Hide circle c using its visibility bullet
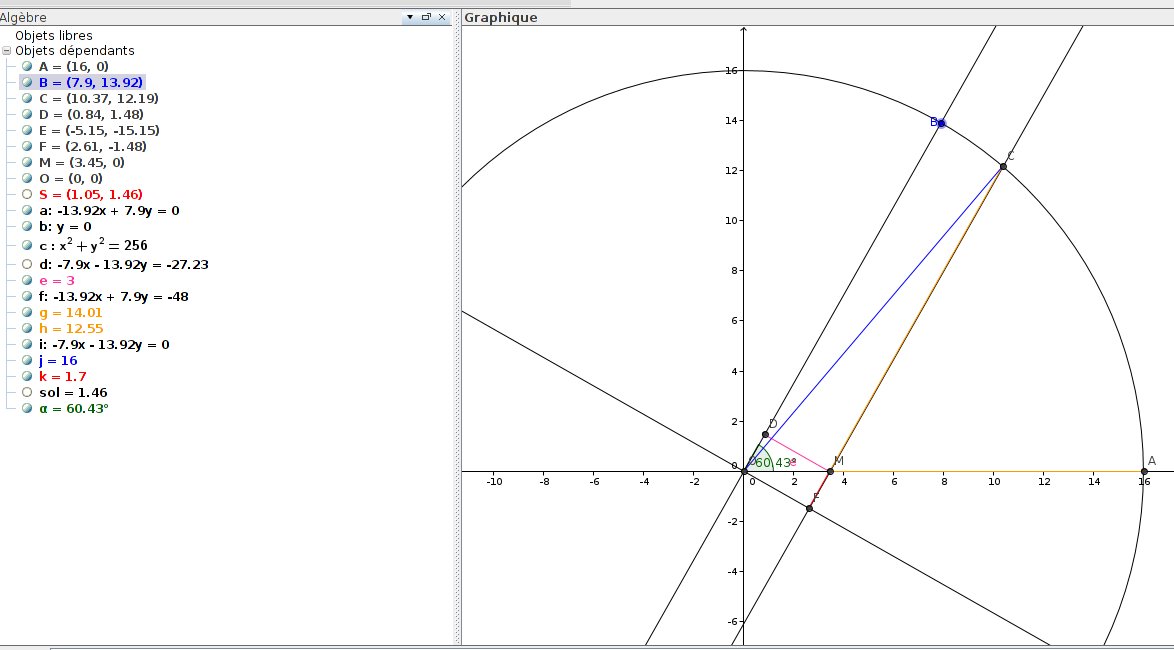 [x=27, y=246]
